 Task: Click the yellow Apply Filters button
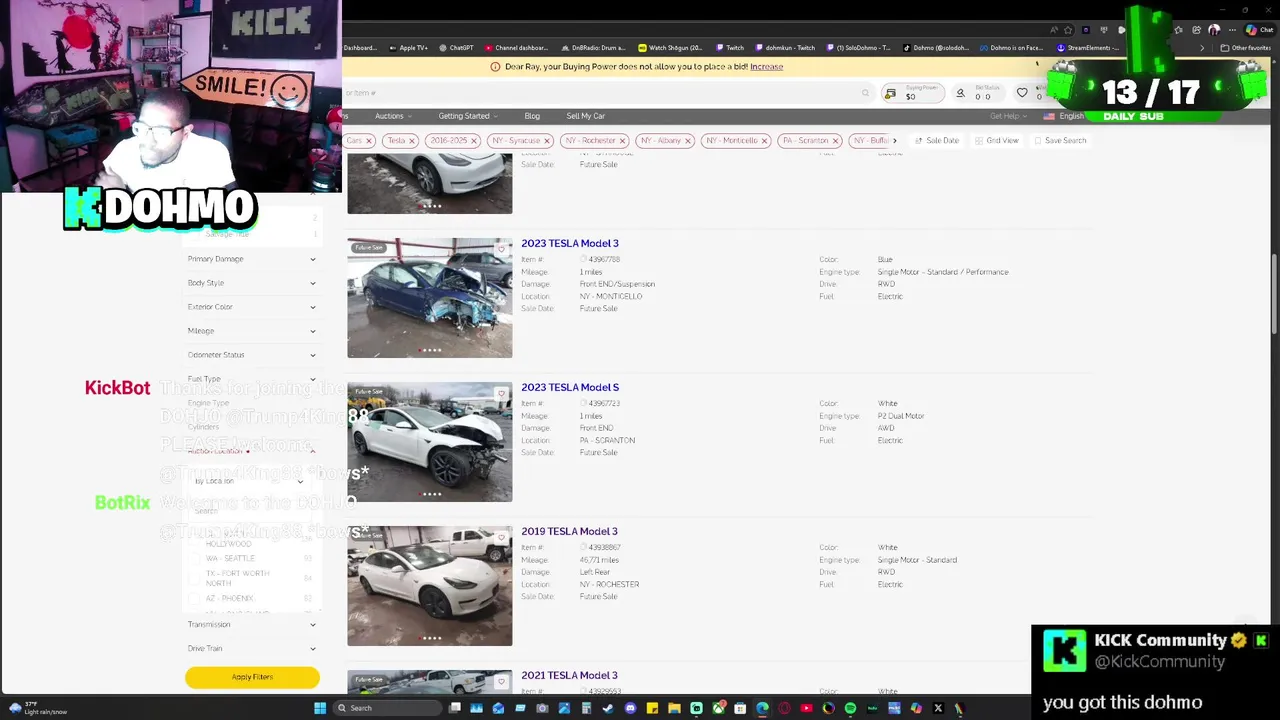pyautogui.click(x=252, y=677)
